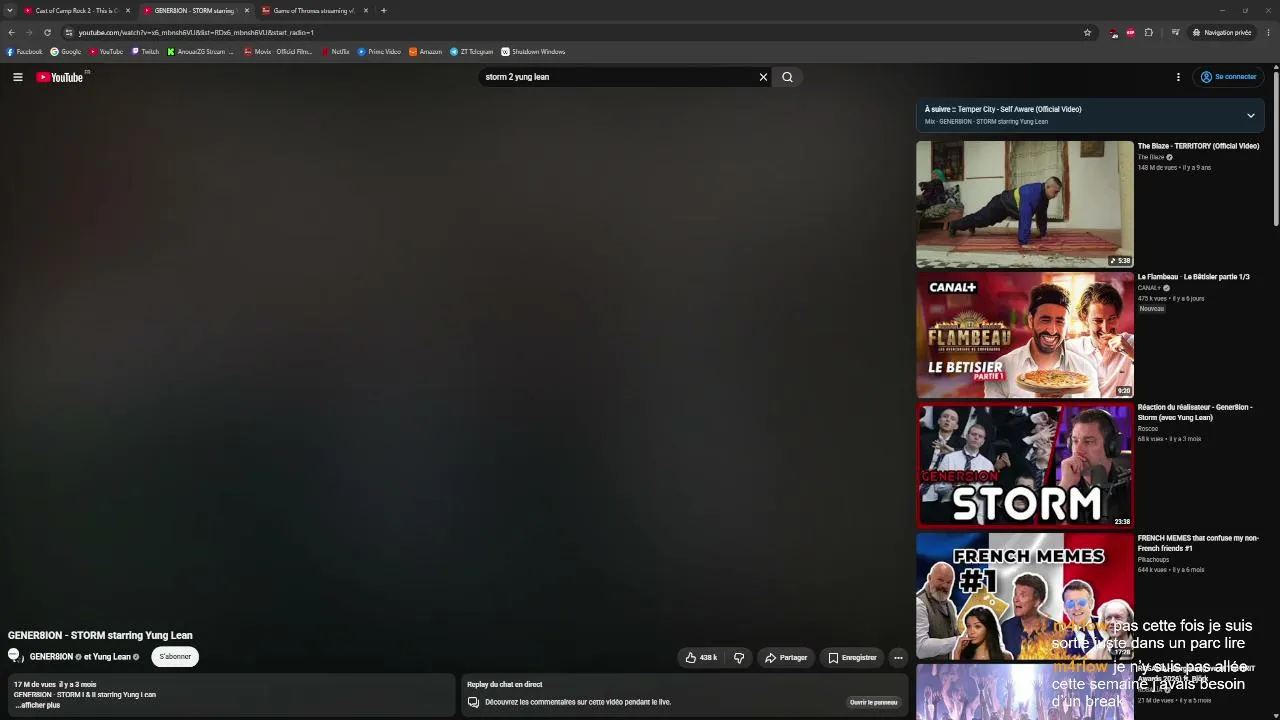Open the media control toolbar icon

pos(1175,32)
